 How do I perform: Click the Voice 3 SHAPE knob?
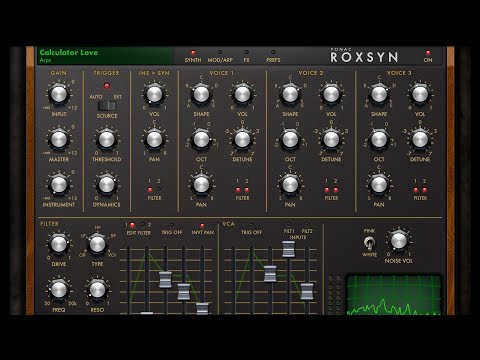pyautogui.click(x=379, y=94)
